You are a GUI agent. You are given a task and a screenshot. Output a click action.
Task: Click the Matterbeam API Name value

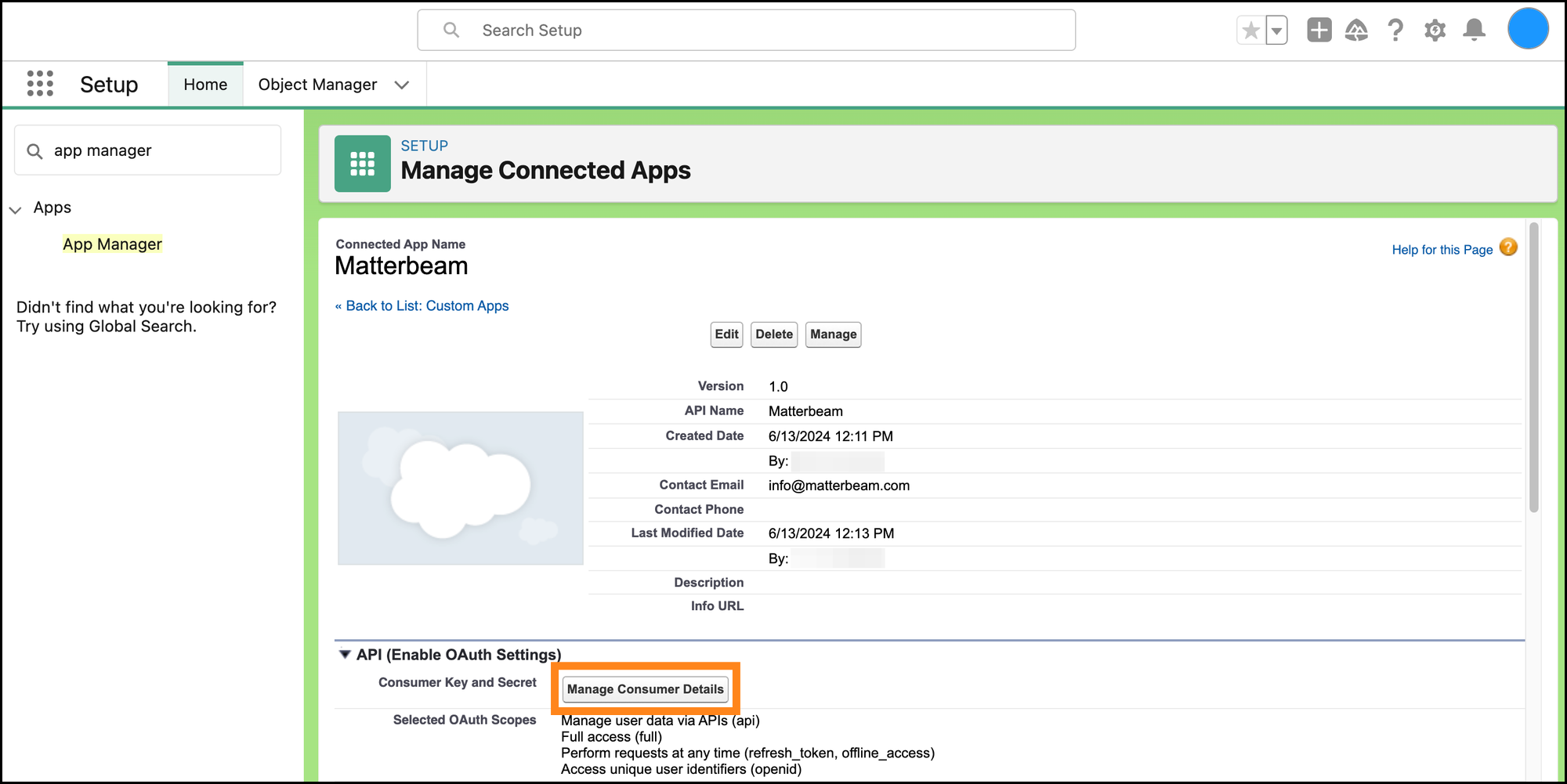coord(805,411)
